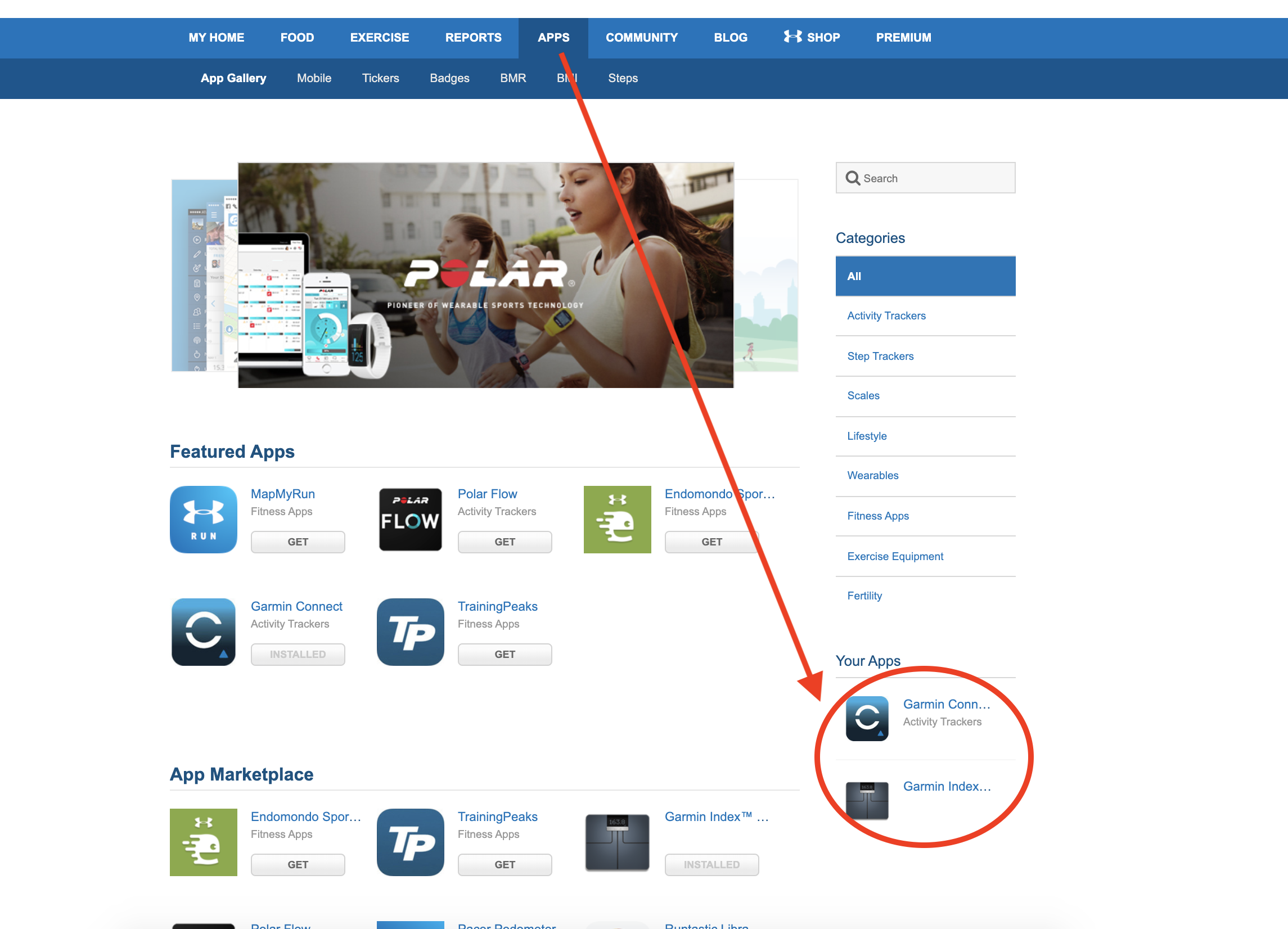
Task: Click the Garmin Connect app icon
Action: click(203, 630)
